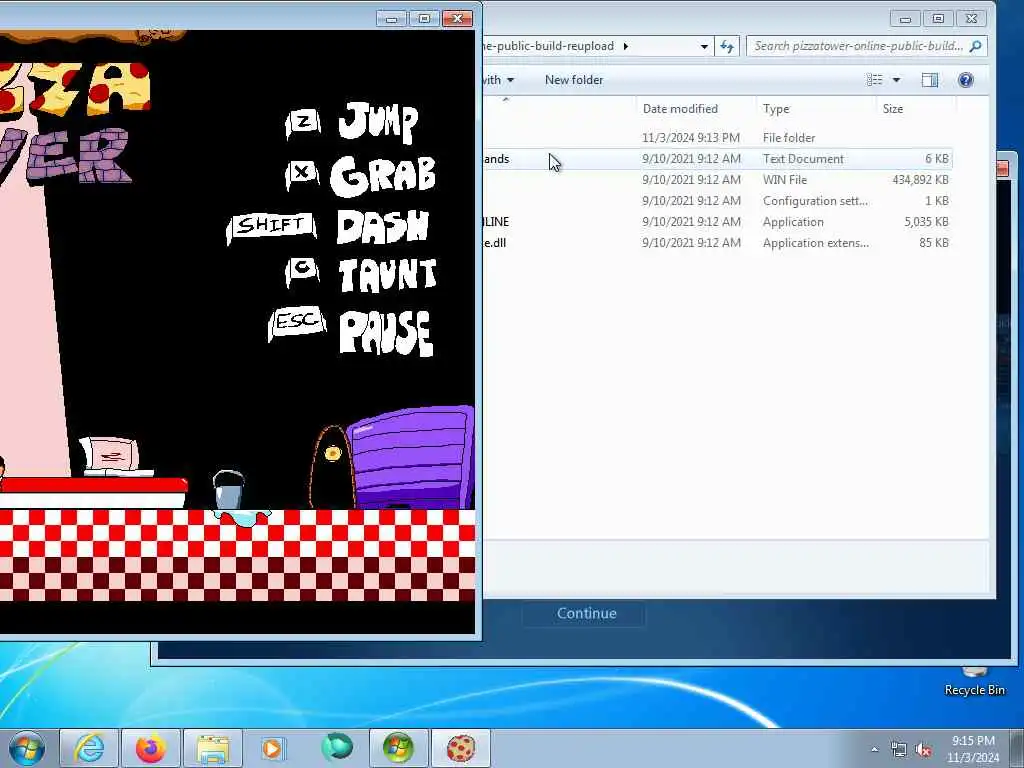Image resolution: width=1024 pixels, height=768 pixels.
Task: Open the network tray icon
Action: pos(899,750)
